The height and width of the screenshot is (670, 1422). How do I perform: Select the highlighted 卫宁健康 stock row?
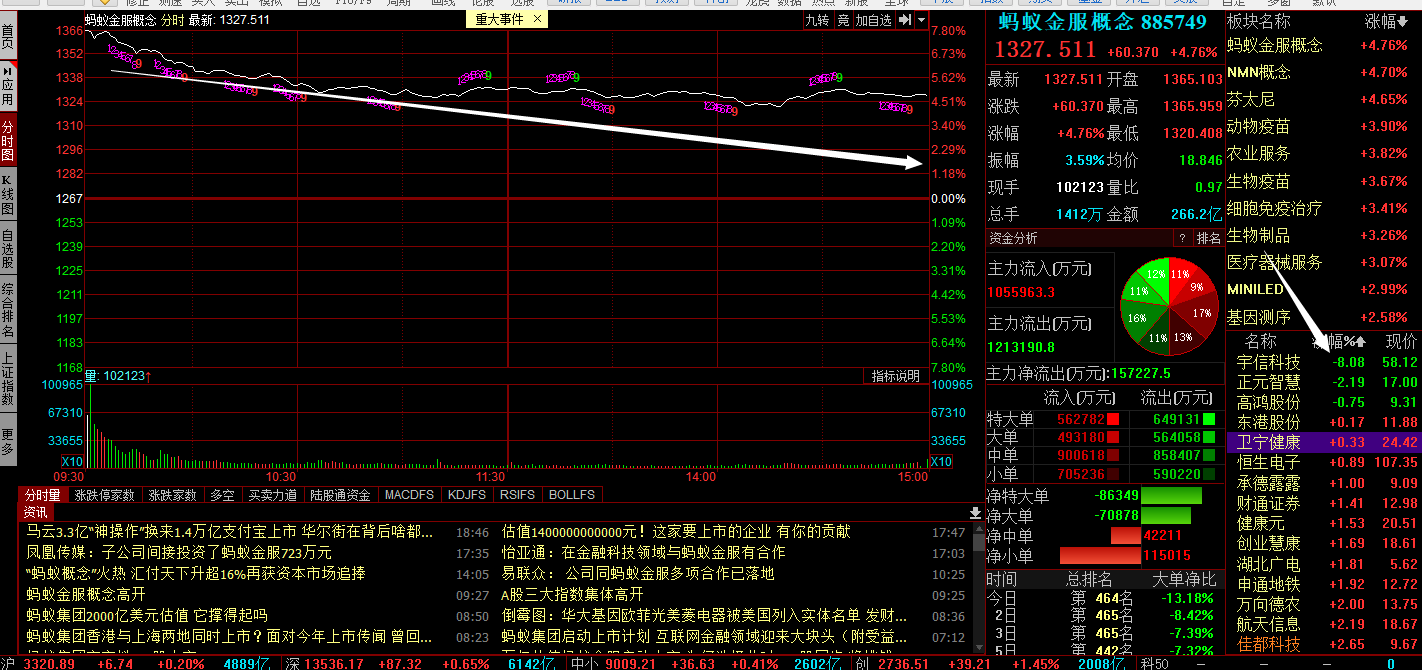[1323, 442]
